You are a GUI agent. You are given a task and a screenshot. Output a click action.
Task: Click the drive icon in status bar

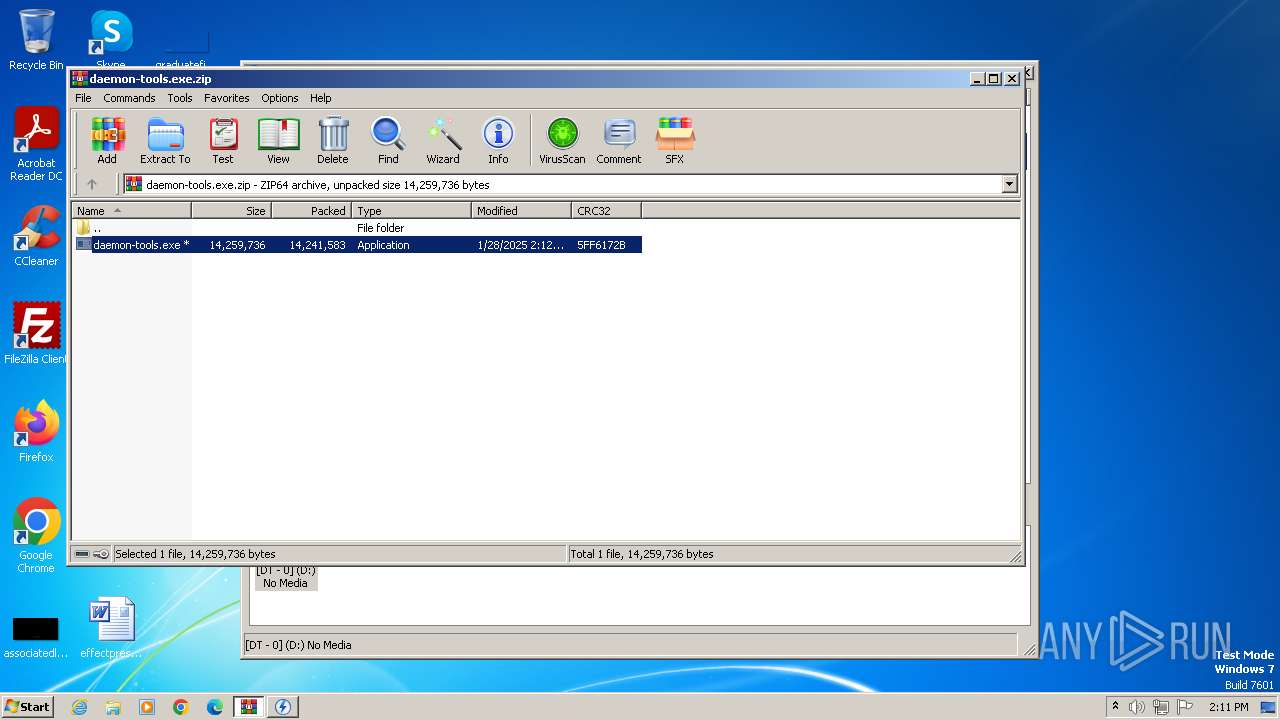[82, 554]
